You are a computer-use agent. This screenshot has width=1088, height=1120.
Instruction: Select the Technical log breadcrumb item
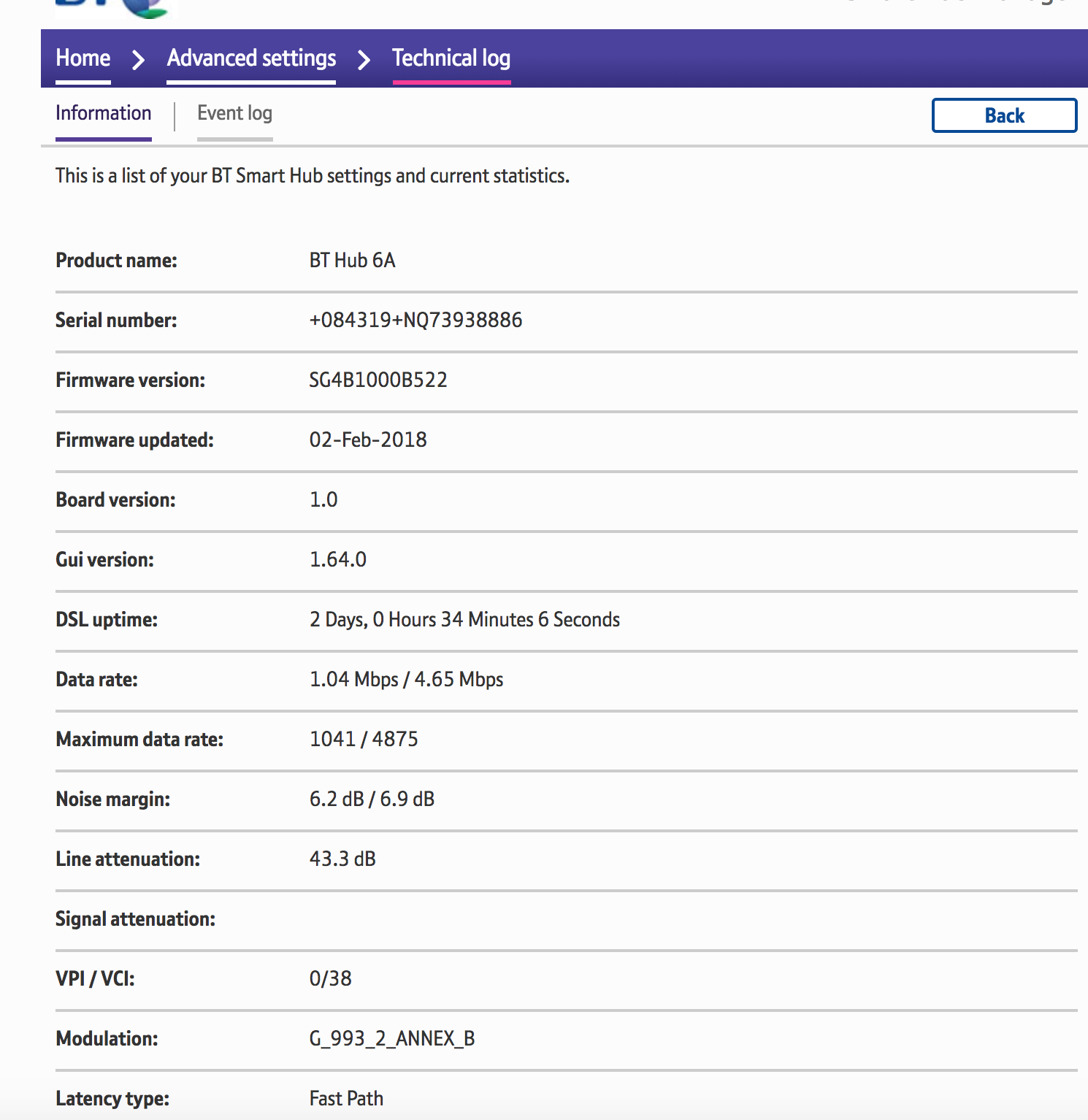[451, 58]
